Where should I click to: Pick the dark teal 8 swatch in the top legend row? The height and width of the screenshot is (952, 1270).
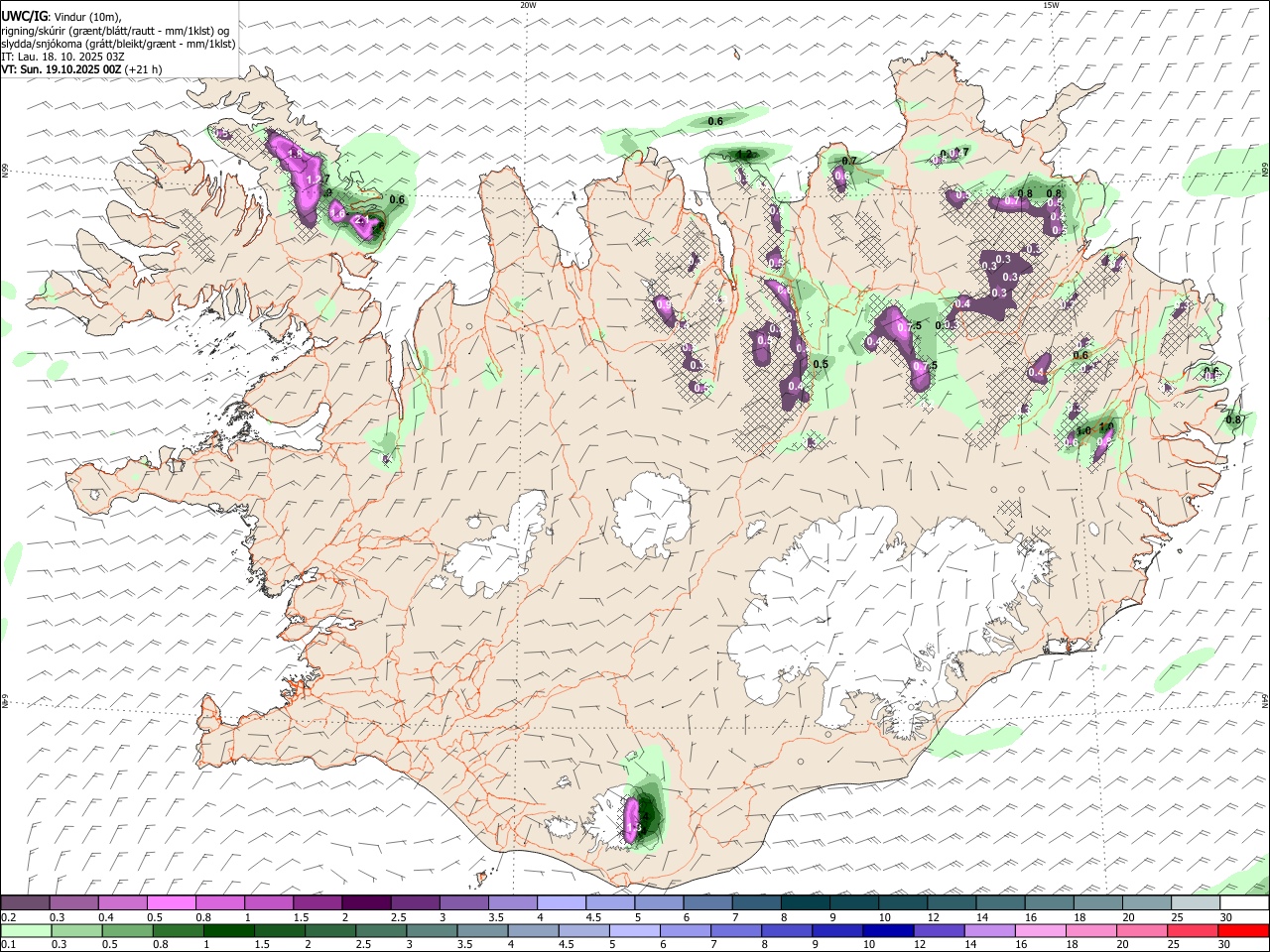pyautogui.click(x=805, y=903)
